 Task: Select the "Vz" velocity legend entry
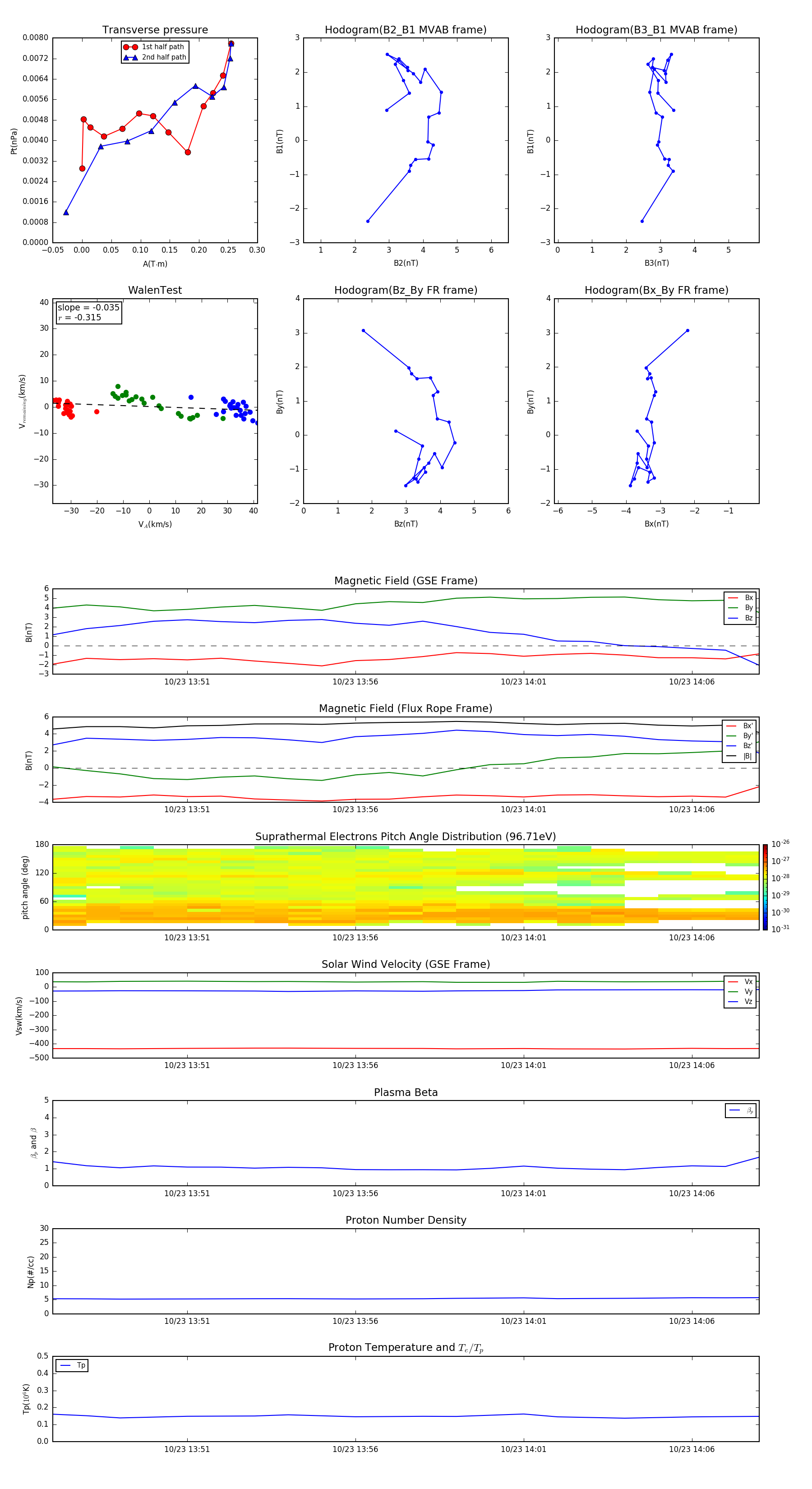click(x=740, y=1002)
